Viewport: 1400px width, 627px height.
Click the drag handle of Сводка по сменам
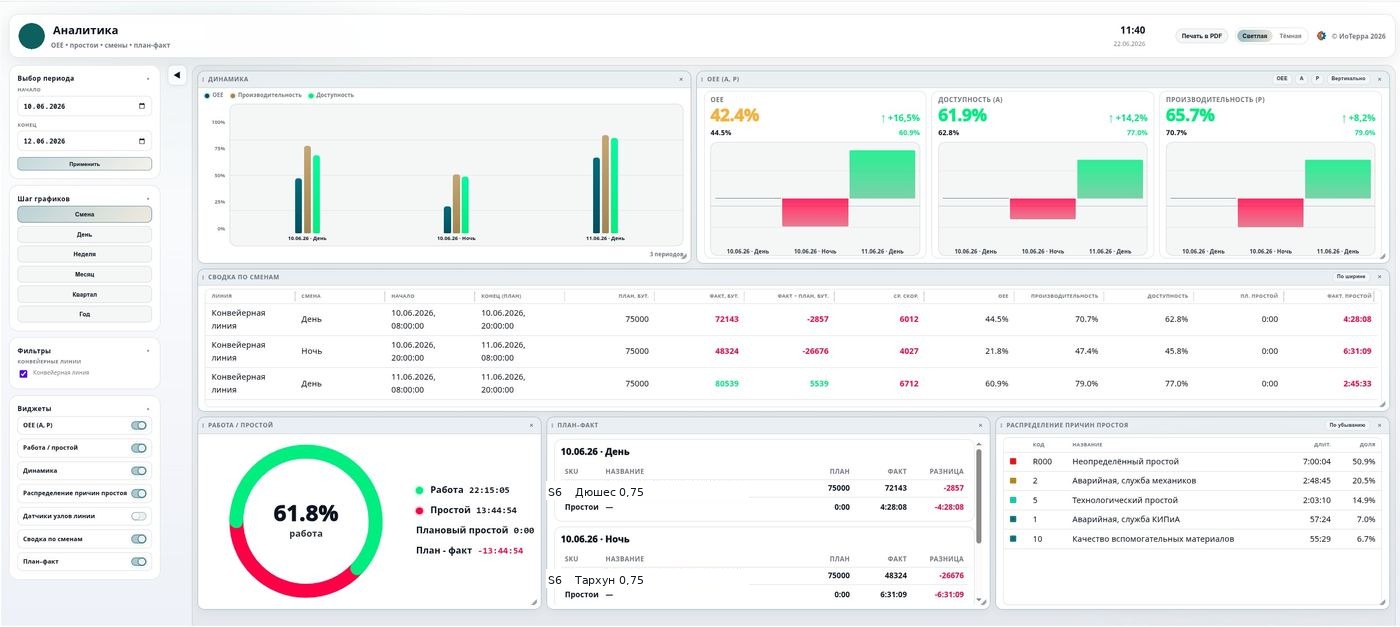click(x=203, y=276)
